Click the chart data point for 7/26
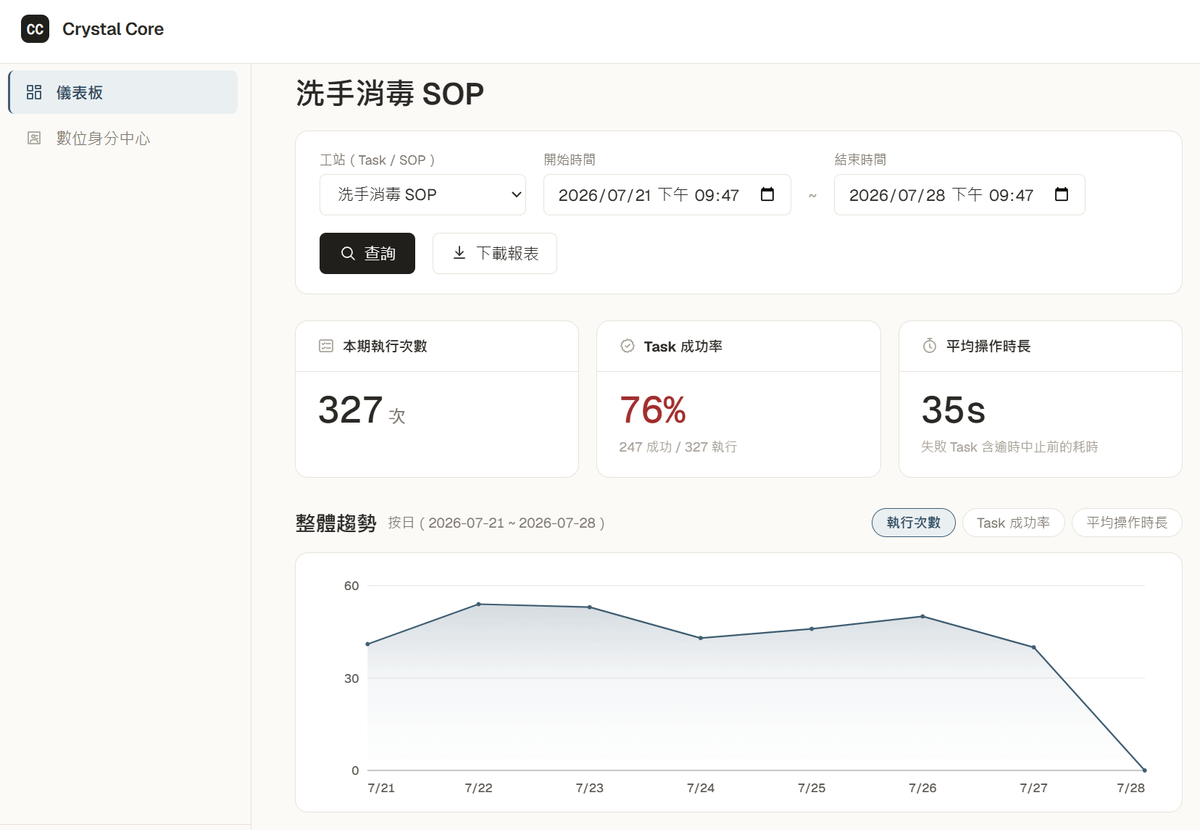 click(922, 616)
